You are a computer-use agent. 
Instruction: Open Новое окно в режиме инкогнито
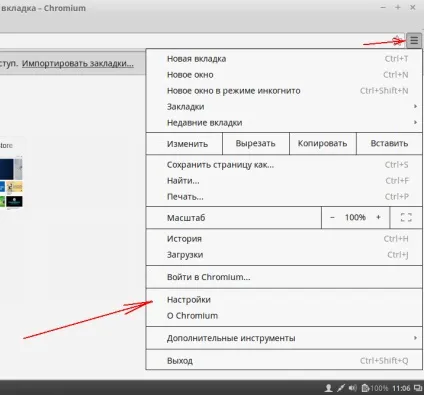pyautogui.click(x=284, y=91)
